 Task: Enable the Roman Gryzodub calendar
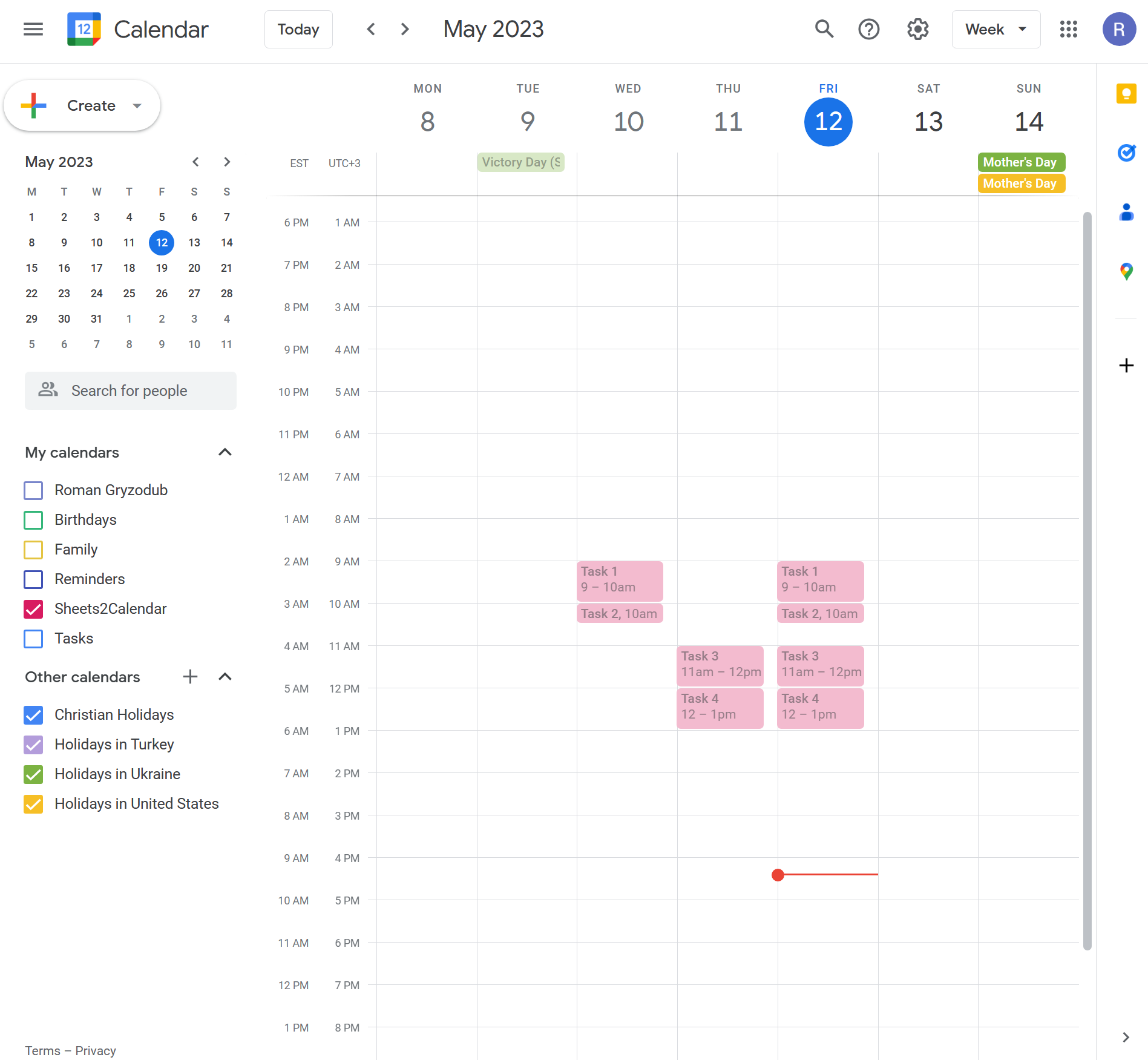click(x=33, y=490)
